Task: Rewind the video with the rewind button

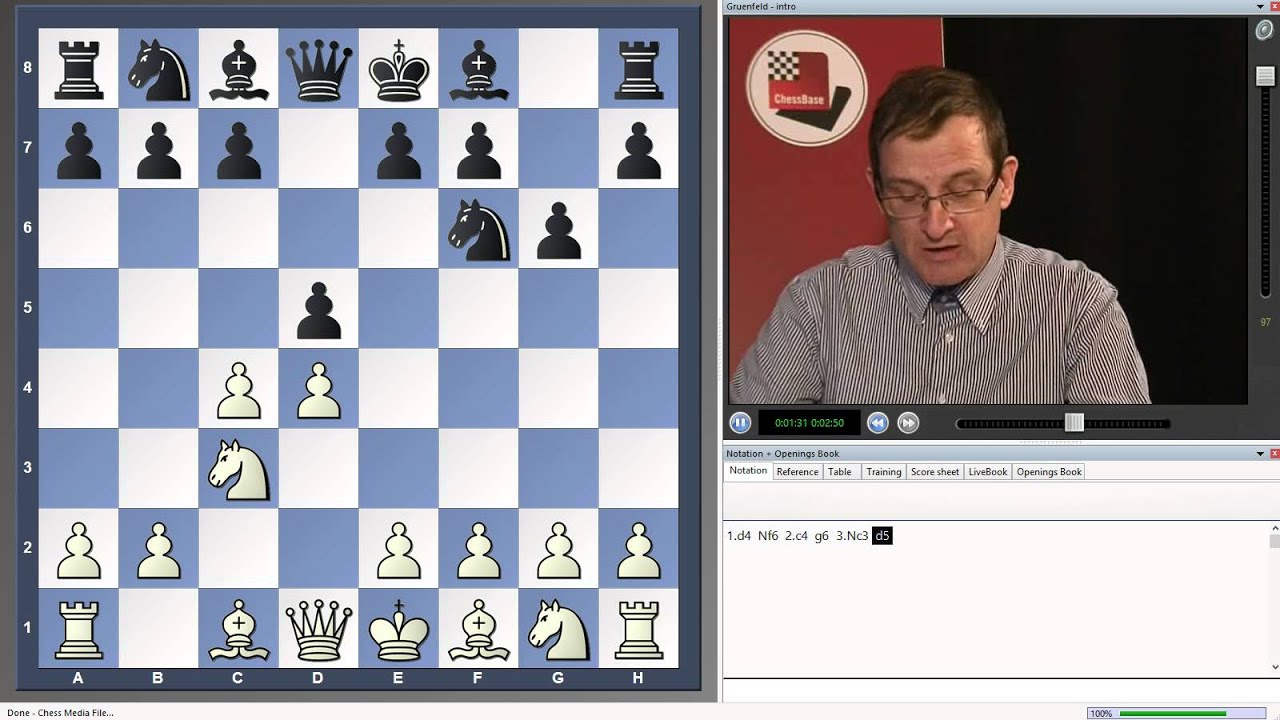Action: pyautogui.click(x=877, y=423)
